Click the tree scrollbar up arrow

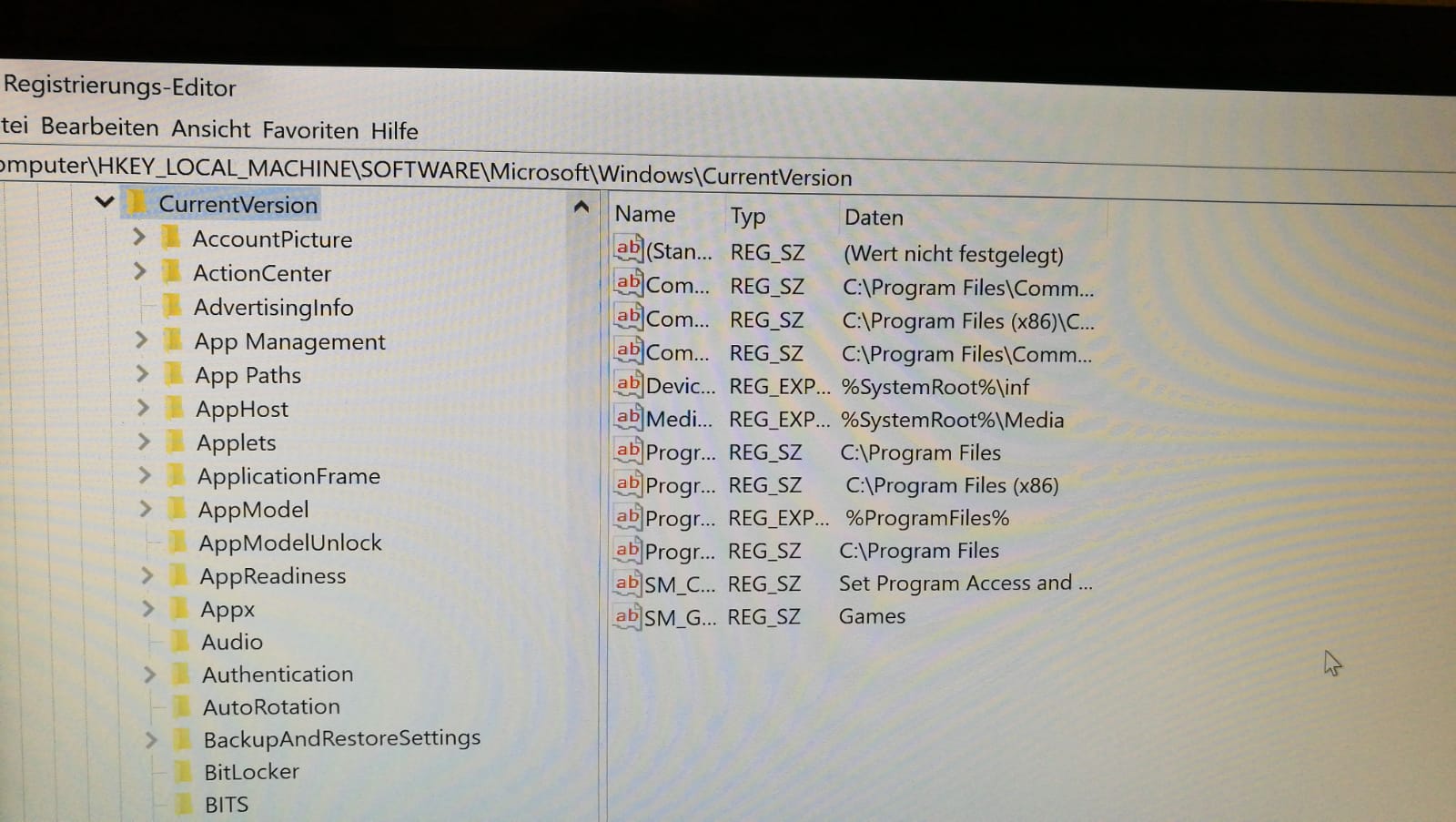pyautogui.click(x=581, y=208)
